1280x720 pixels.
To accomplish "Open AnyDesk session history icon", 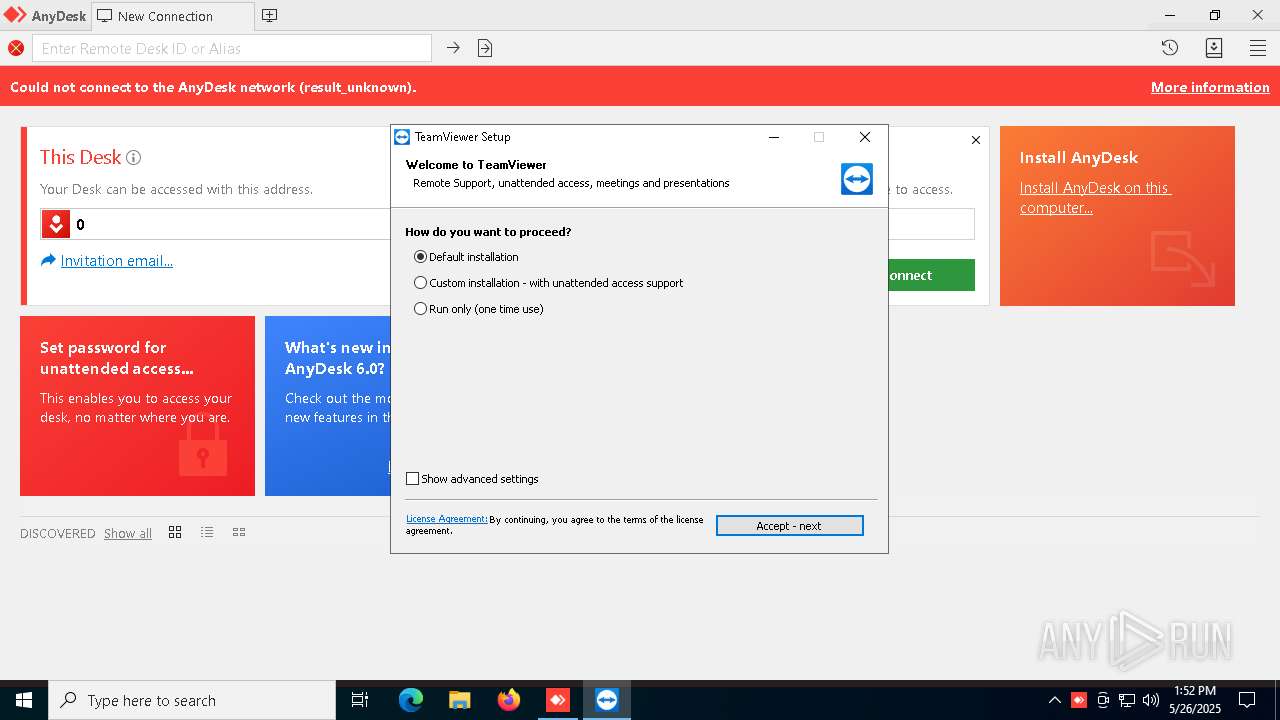I will point(1169,48).
